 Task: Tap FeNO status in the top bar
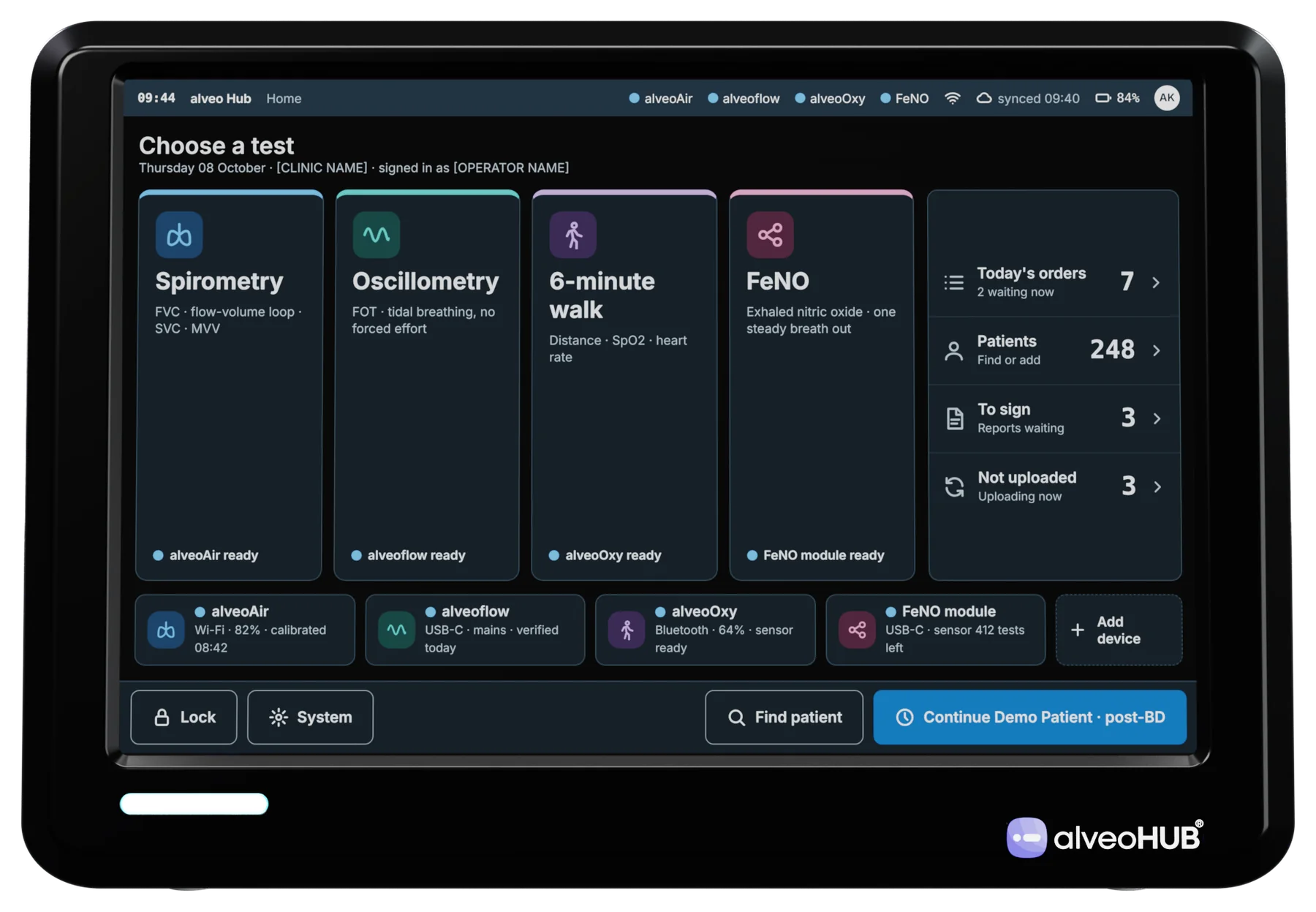point(904,98)
